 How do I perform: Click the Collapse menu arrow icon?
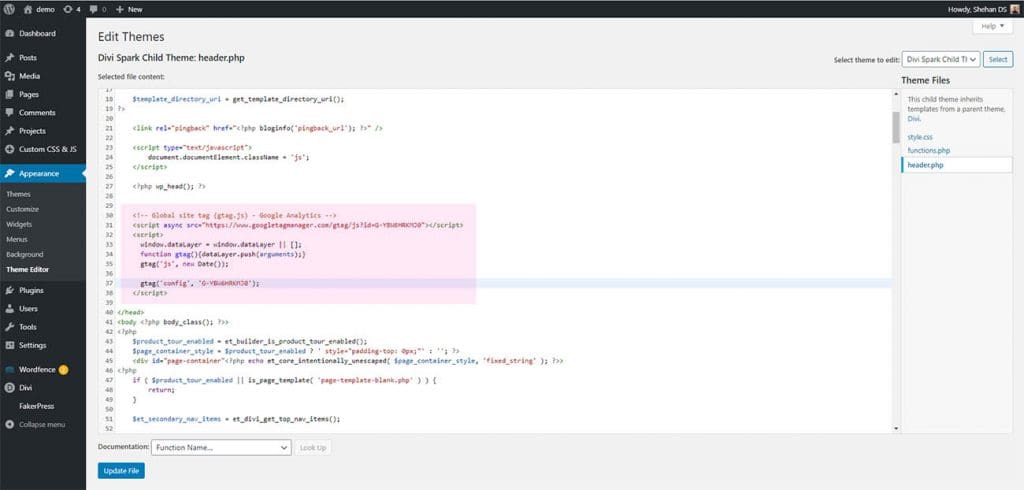tap(9, 424)
